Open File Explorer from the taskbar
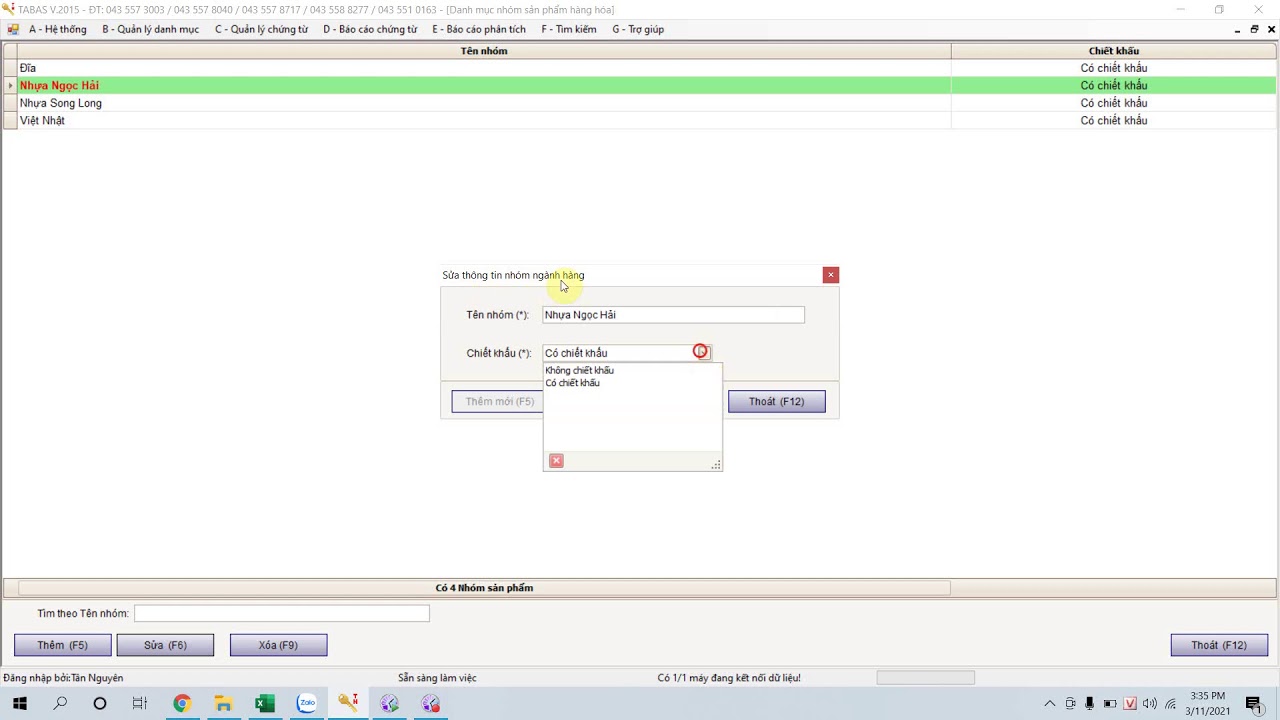Screen dimensions: 1280x720 point(223,704)
